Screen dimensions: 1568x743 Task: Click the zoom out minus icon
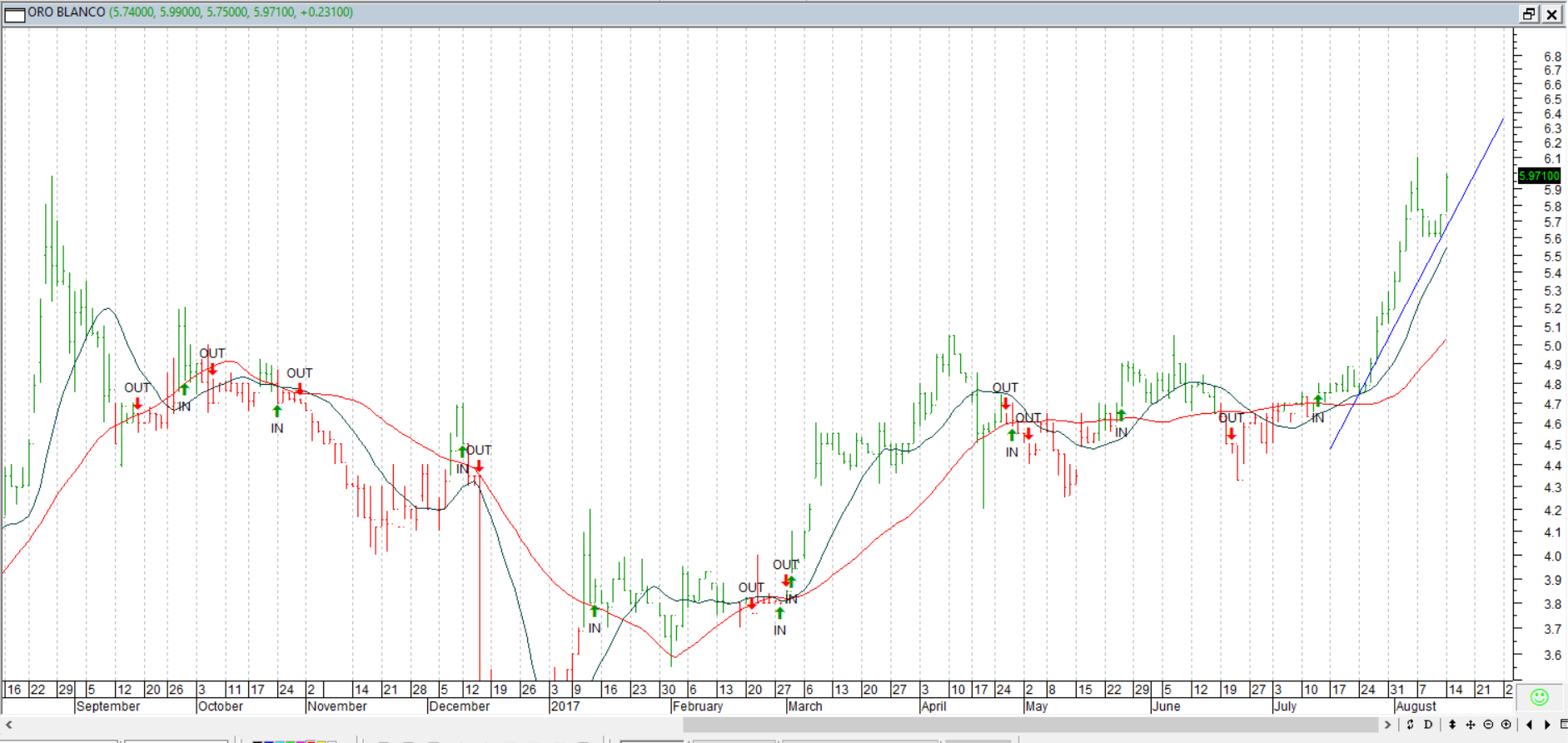click(1488, 725)
